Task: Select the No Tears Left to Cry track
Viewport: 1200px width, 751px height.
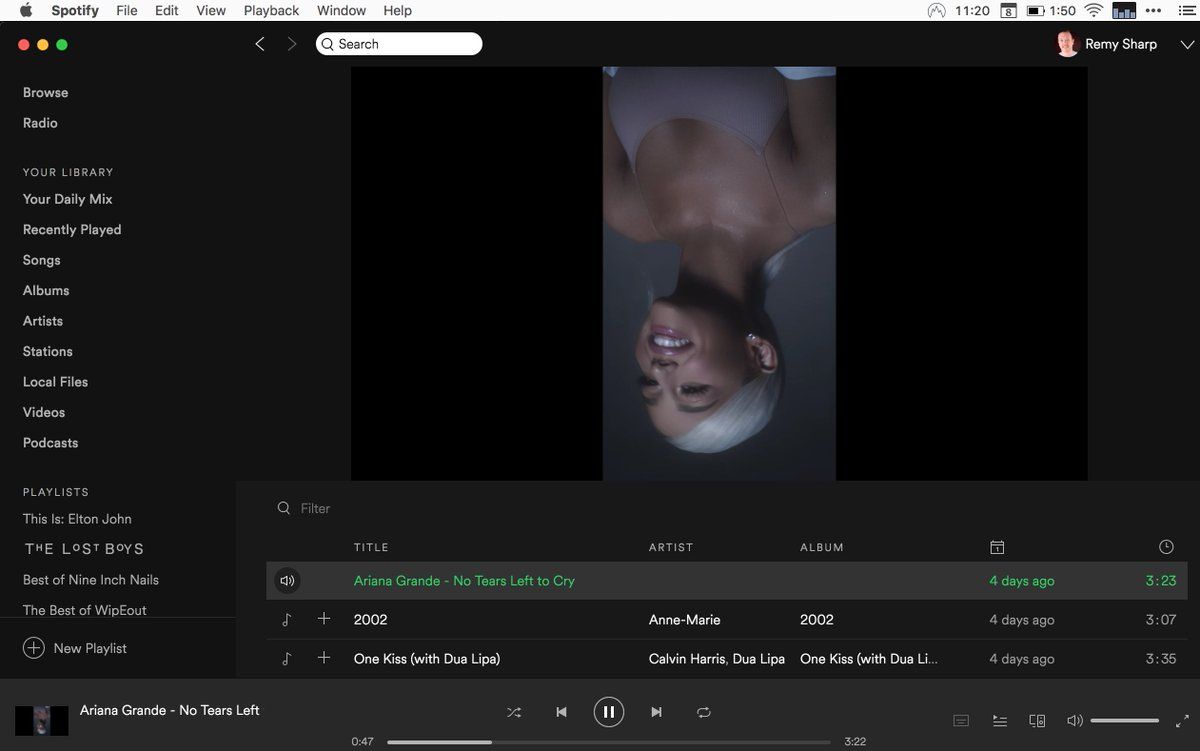Action: pyautogui.click(x=464, y=581)
